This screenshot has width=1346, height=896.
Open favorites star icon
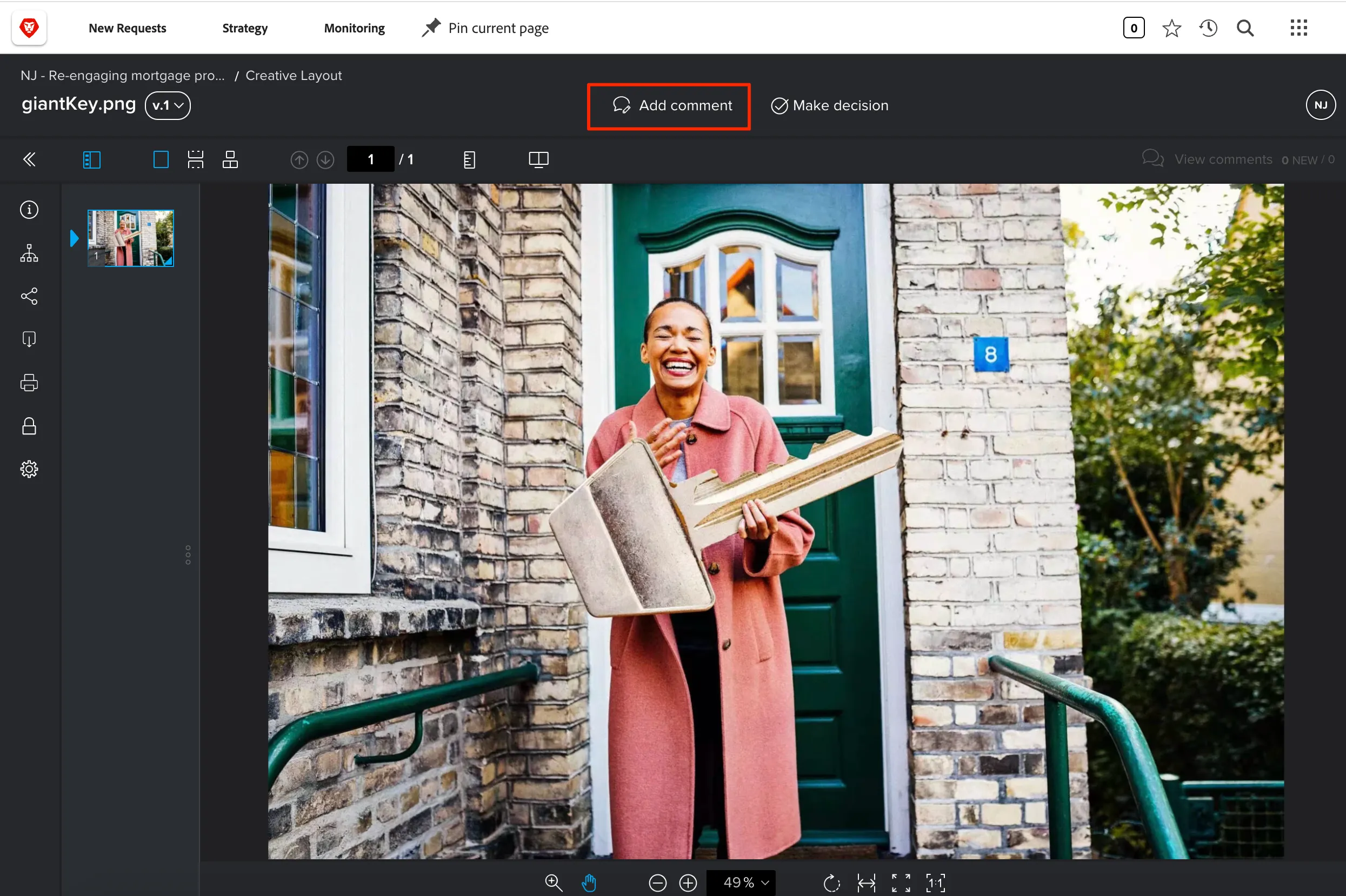click(x=1171, y=28)
